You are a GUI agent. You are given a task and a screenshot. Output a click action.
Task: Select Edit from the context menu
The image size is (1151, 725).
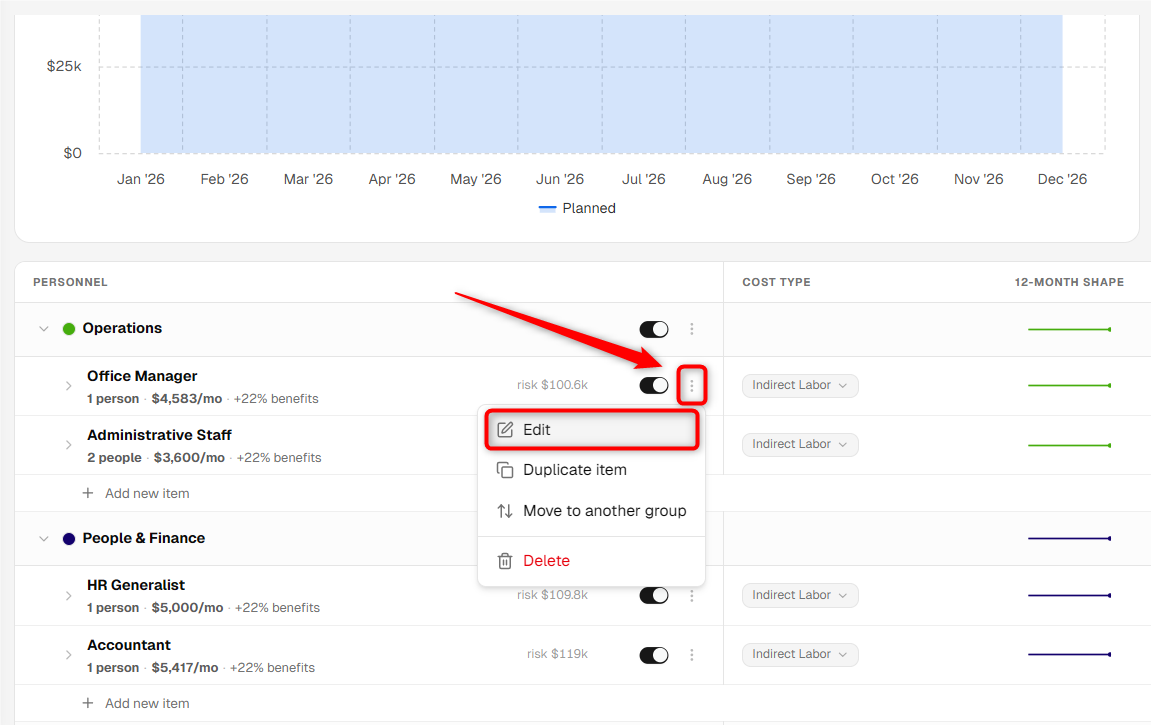pyautogui.click(x=592, y=430)
